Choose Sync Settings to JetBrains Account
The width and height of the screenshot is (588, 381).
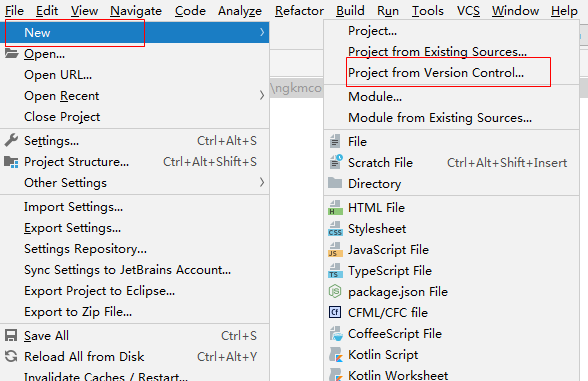[128, 270]
